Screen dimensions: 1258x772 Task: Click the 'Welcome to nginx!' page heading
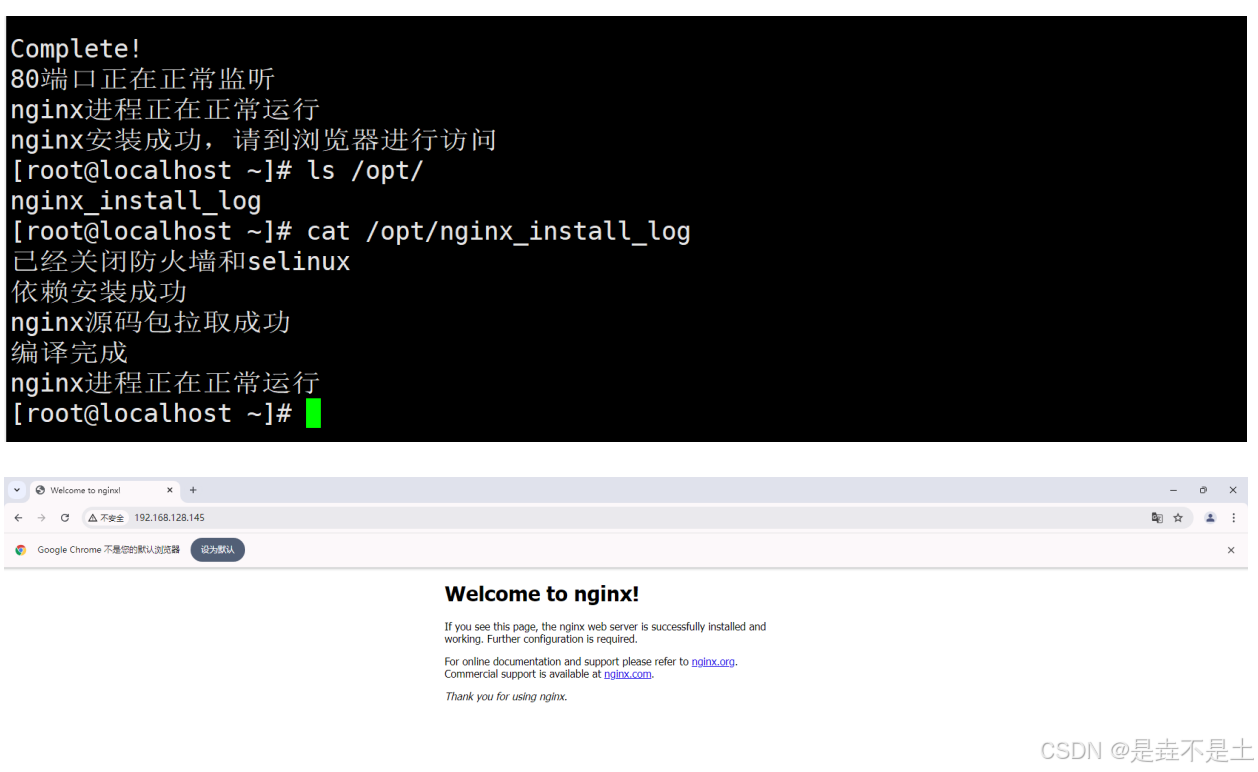pyautogui.click(x=542, y=594)
